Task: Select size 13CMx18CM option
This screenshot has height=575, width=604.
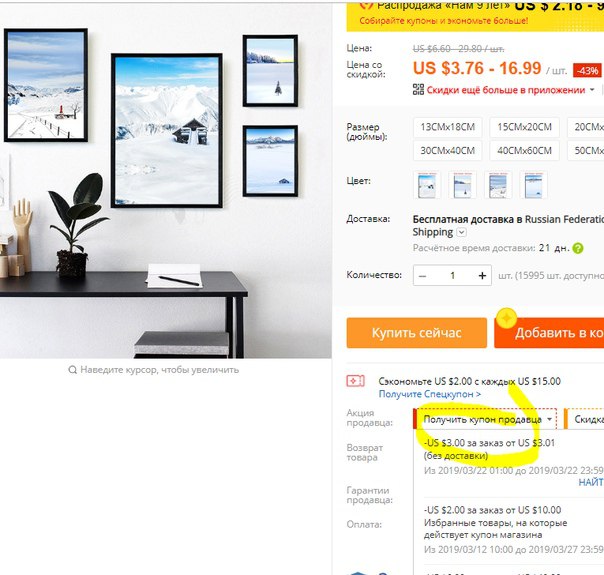Action: [x=448, y=127]
